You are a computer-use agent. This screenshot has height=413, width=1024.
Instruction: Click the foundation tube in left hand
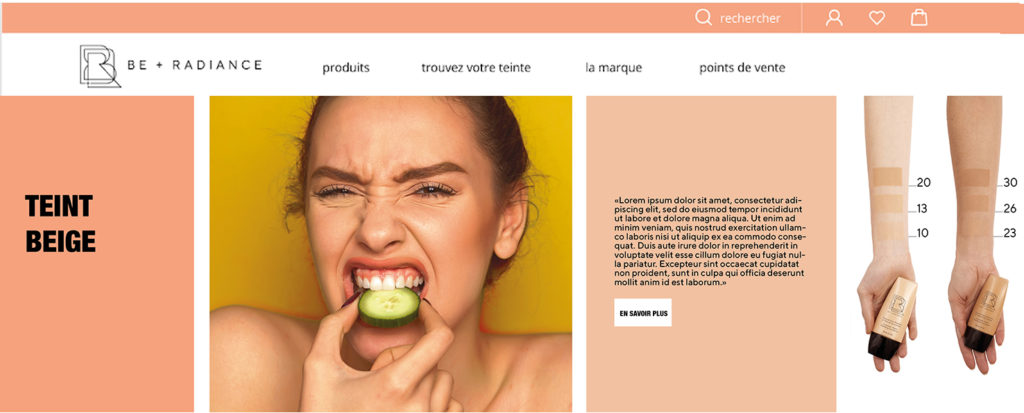[x=892, y=318]
